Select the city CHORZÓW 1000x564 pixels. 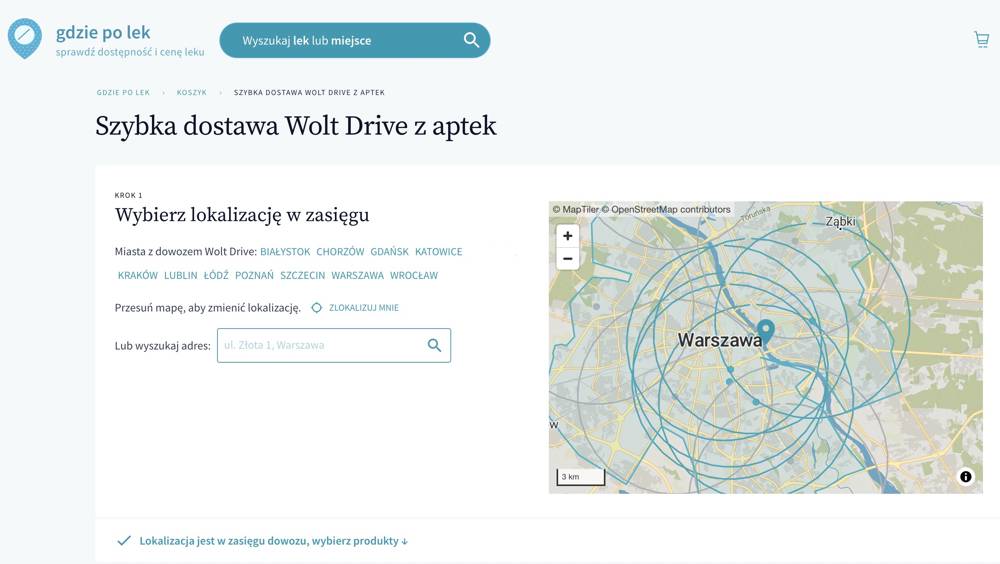coord(341,252)
